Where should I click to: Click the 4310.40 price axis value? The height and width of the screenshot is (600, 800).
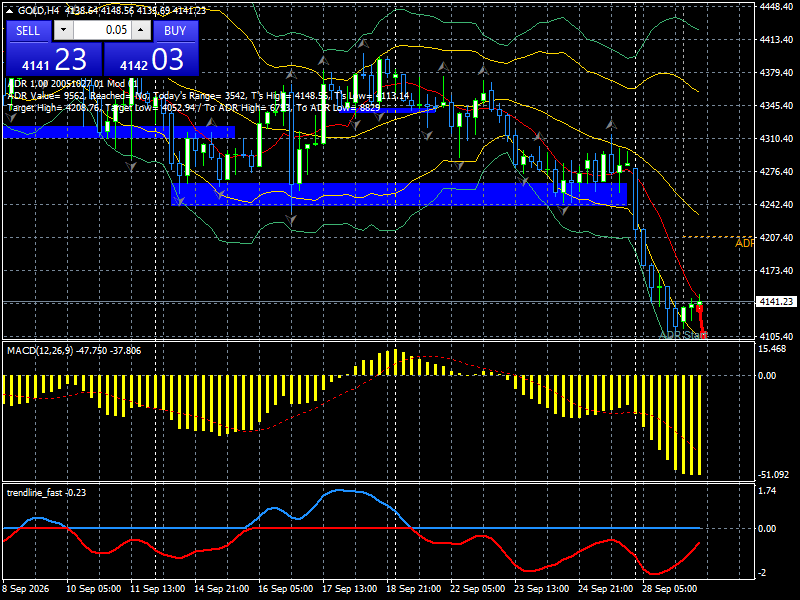pos(776,138)
